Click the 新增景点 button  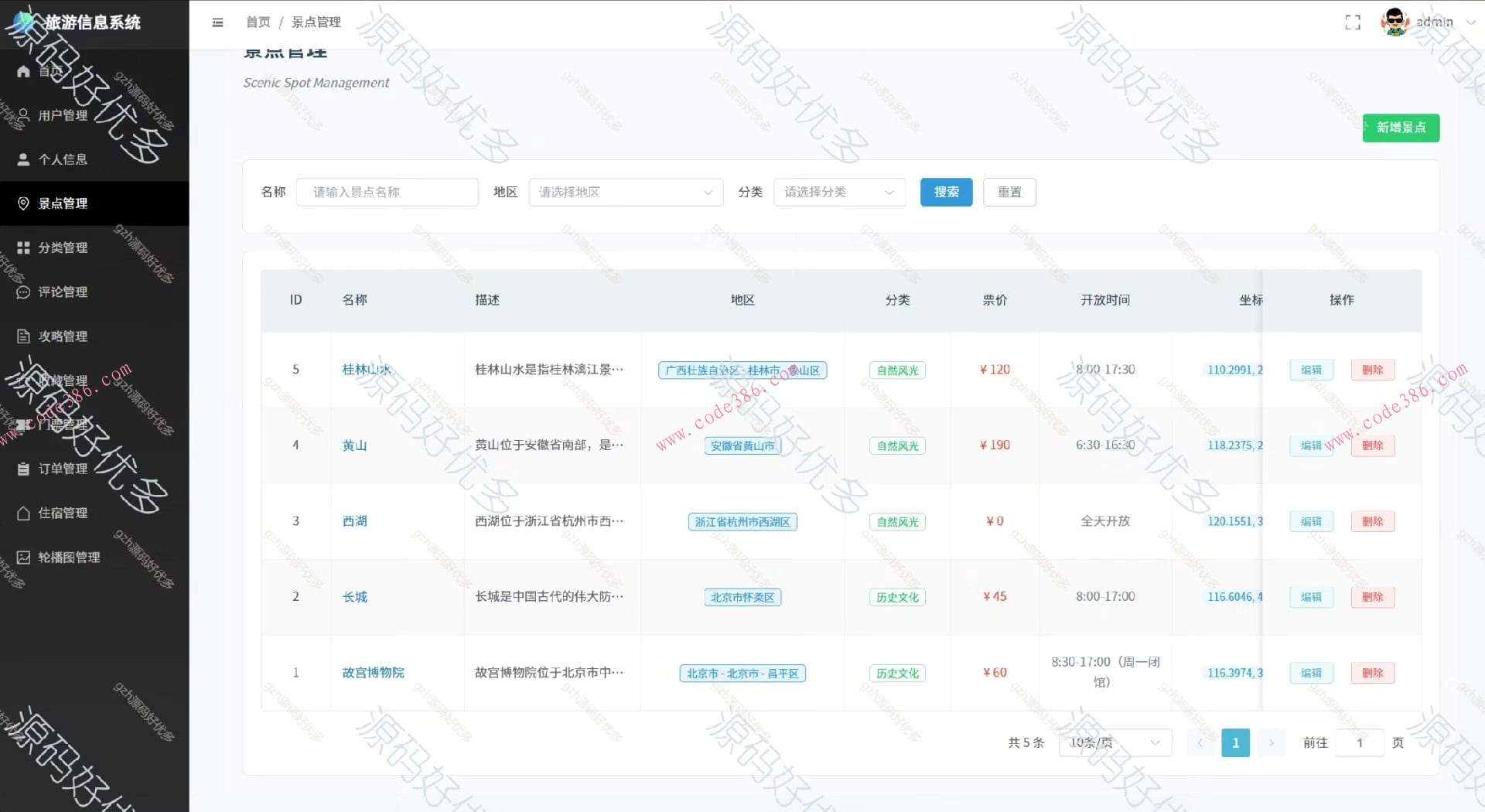[x=1401, y=128]
